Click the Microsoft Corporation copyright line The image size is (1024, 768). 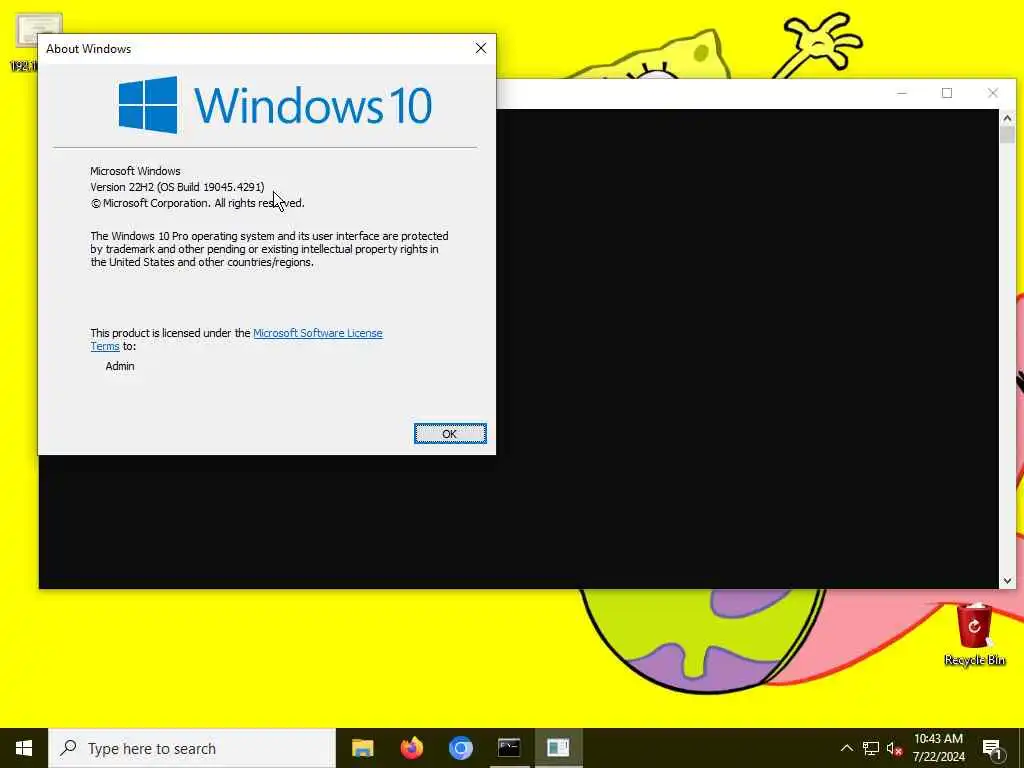coord(197,203)
